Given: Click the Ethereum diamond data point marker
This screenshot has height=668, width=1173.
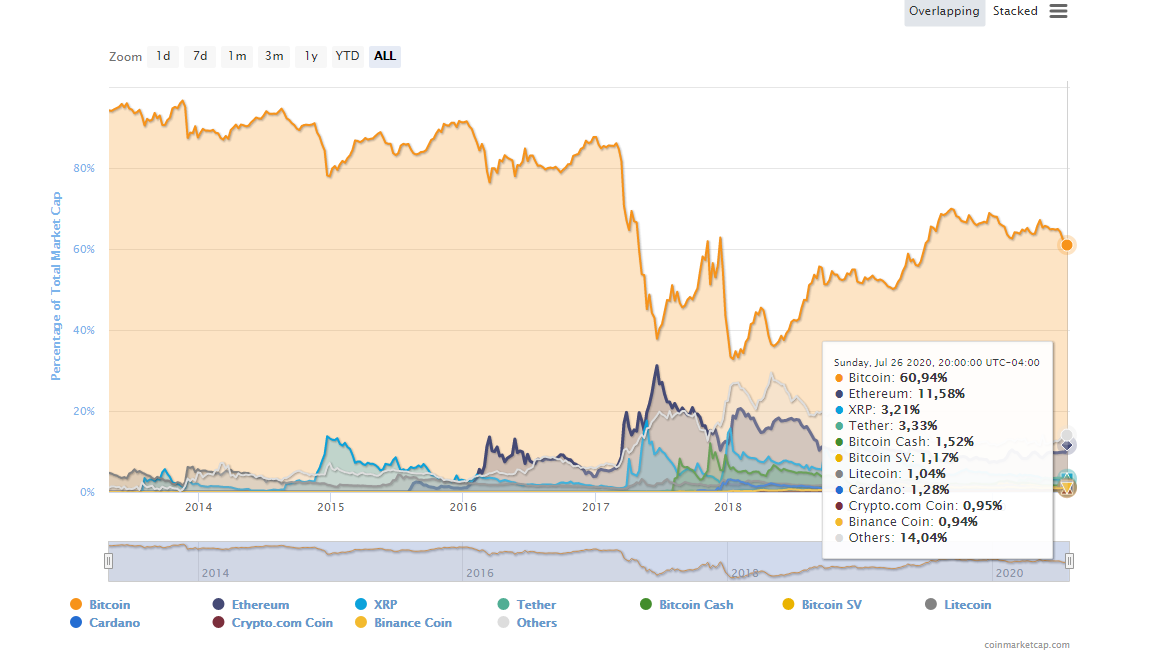Looking at the screenshot, I should tap(1067, 445).
